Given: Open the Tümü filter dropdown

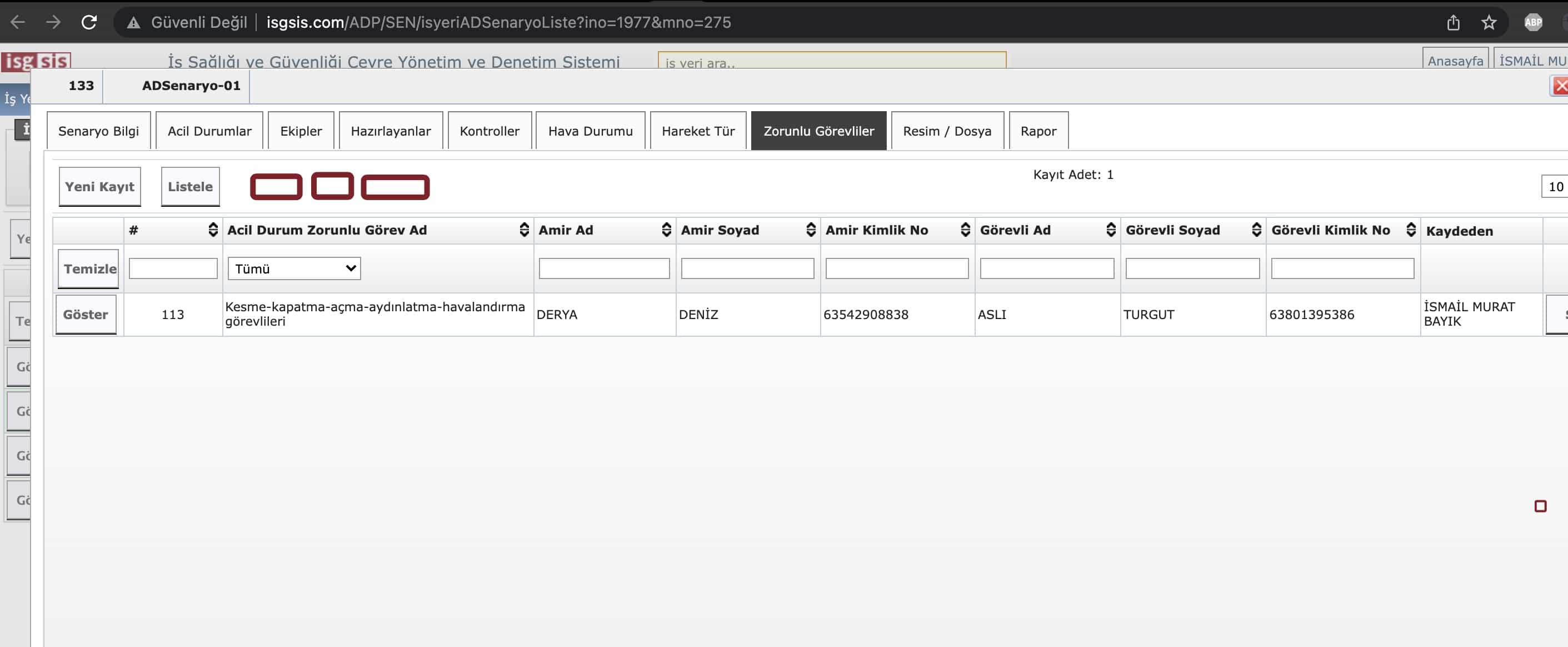Looking at the screenshot, I should tap(294, 268).
